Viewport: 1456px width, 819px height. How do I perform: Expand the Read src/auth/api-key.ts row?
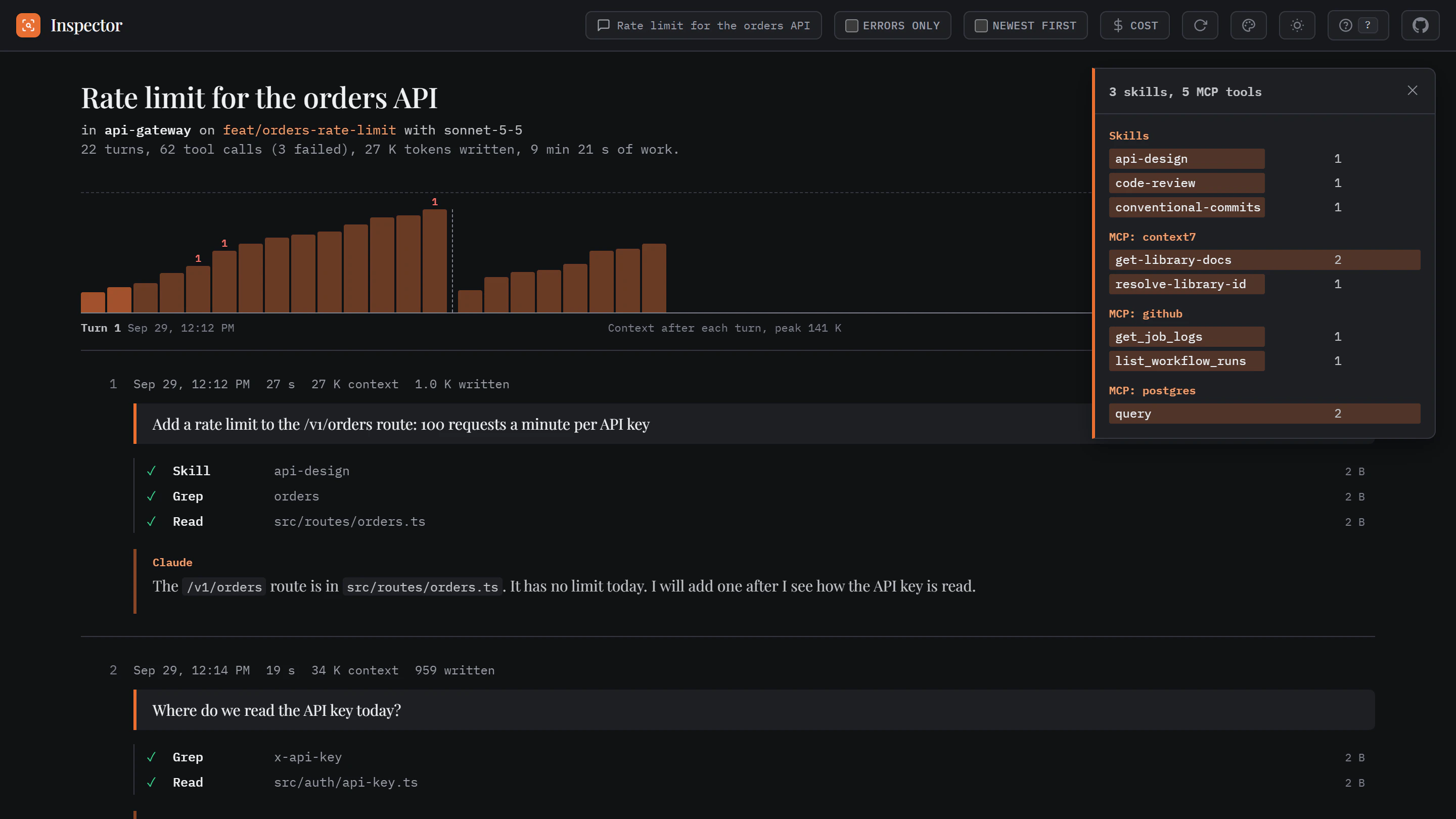coord(755,783)
